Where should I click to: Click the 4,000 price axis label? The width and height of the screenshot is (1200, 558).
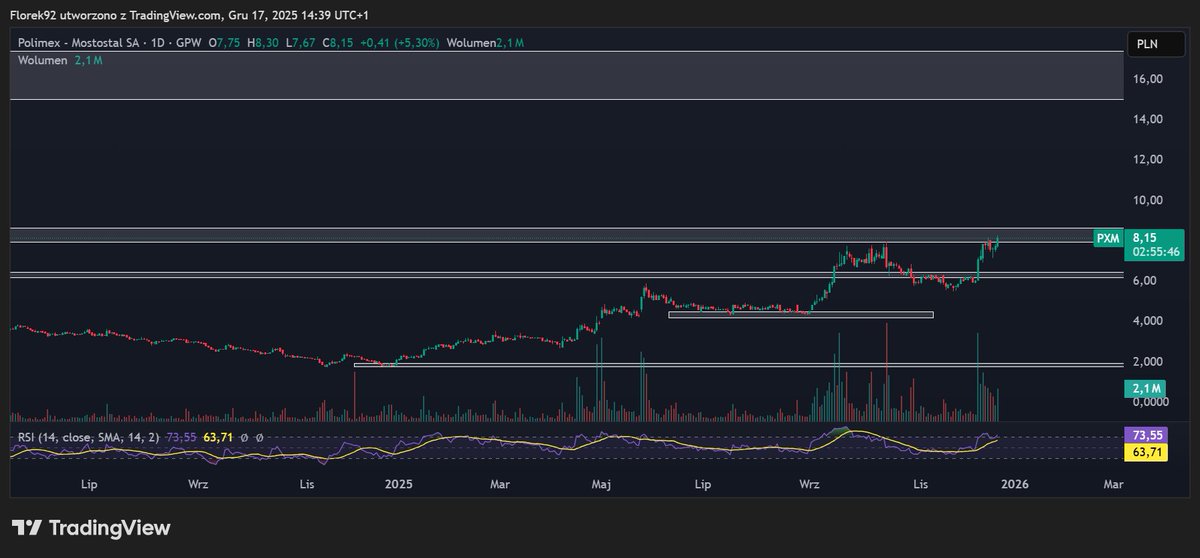(x=1147, y=321)
